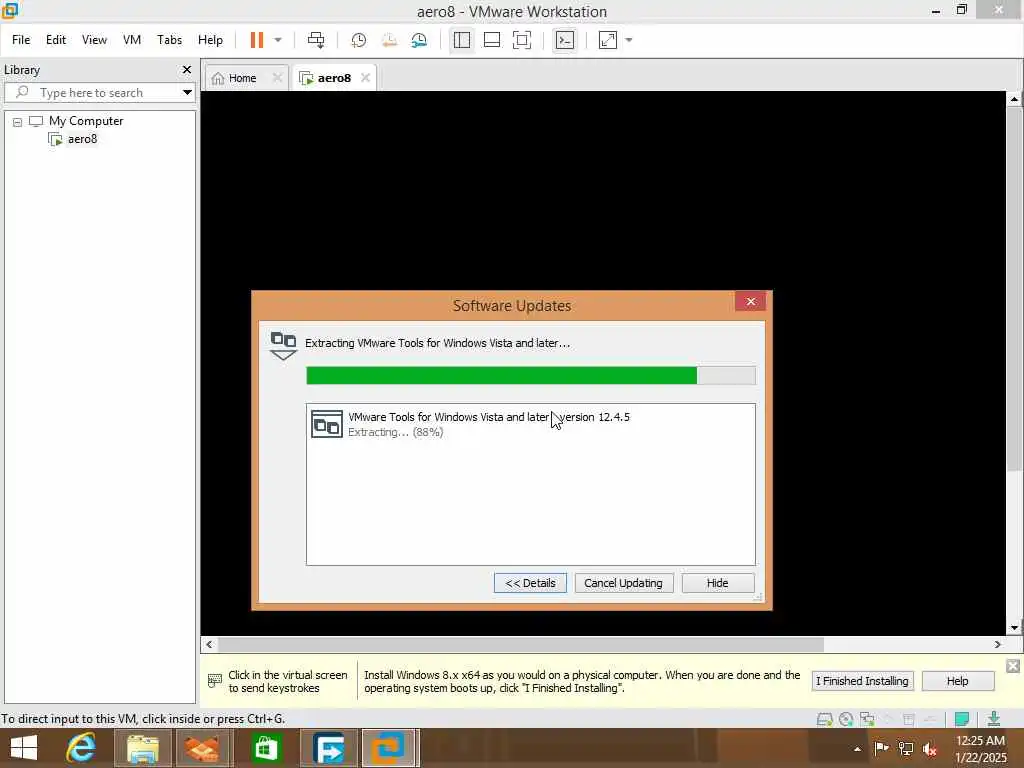Pause the VM with the orange toolbar button
This screenshot has height=768, width=1024.
point(257,40)
